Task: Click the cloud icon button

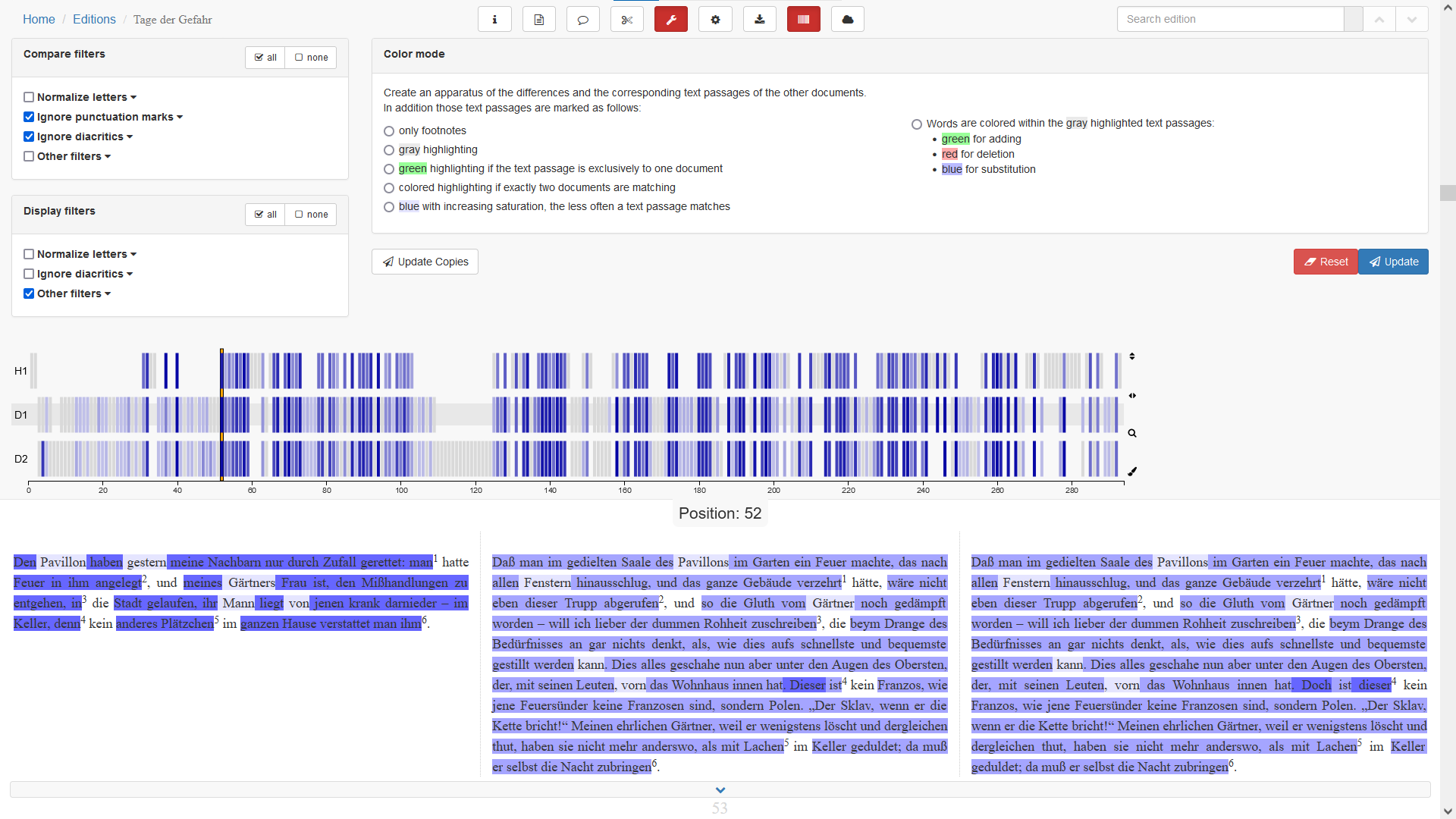Action: [847, 20]
